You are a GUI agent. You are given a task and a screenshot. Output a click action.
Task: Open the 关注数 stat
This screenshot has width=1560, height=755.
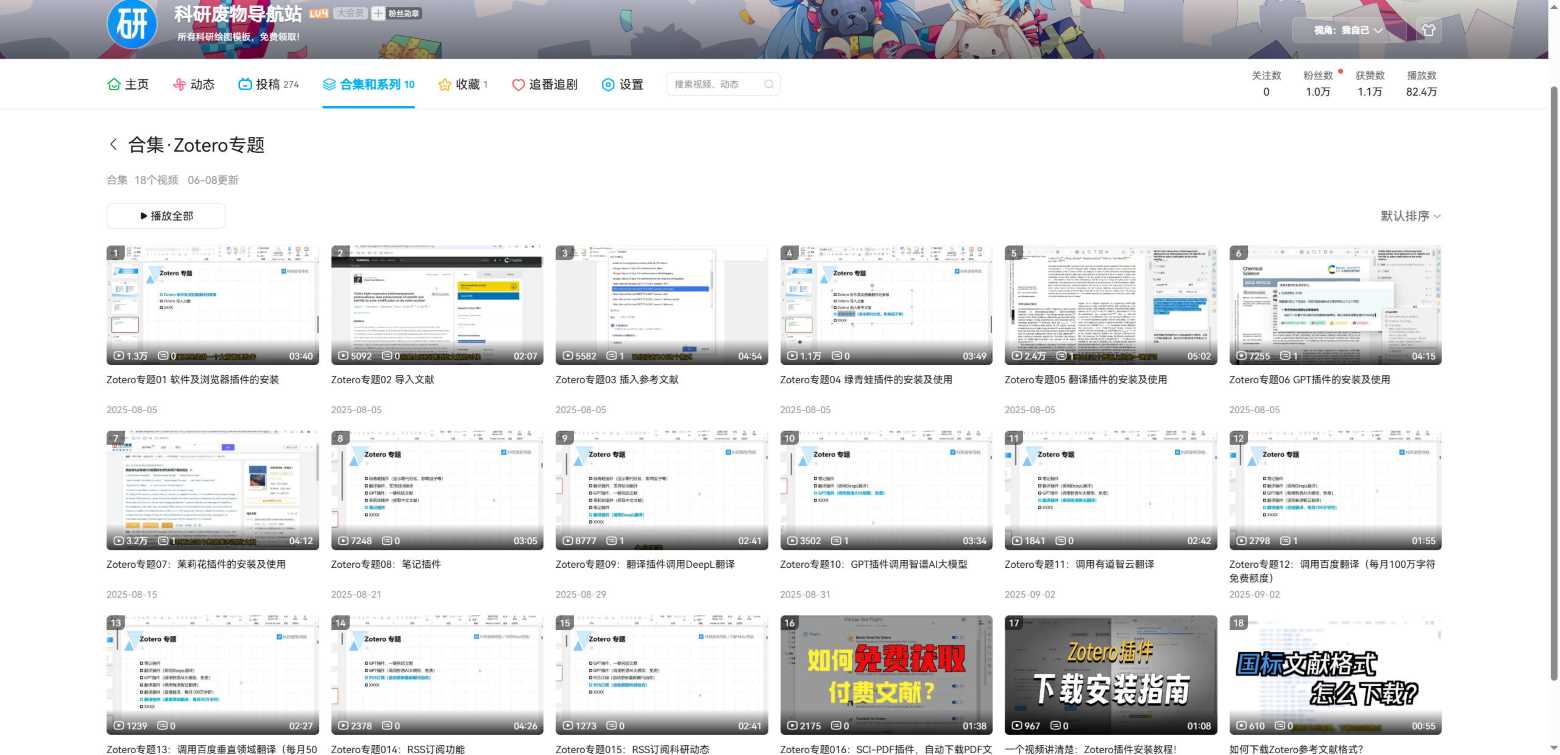pyautogui.click(x=1266, y=84)
